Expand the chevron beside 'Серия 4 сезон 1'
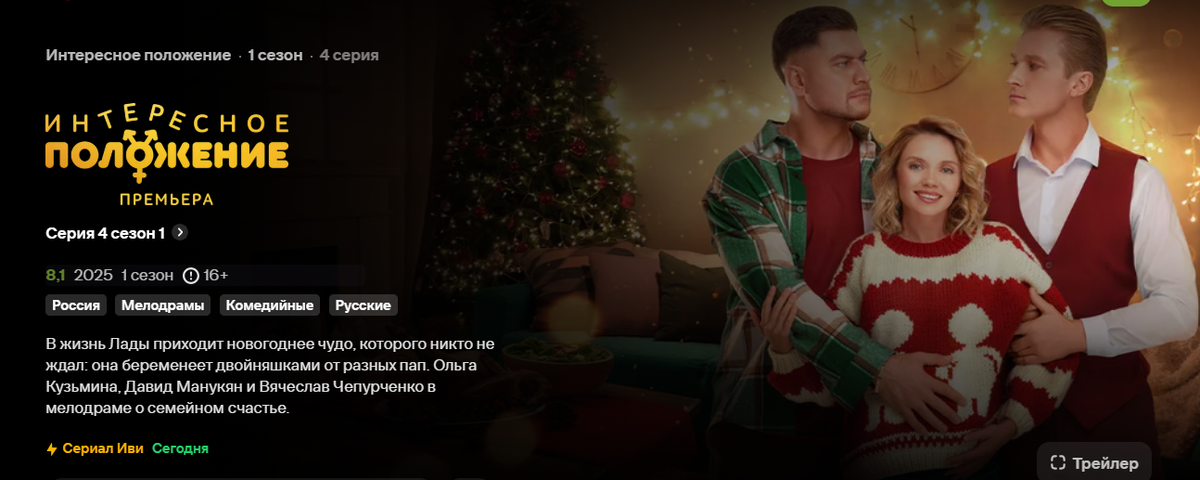1200x480 pixels. click(180, 232)
